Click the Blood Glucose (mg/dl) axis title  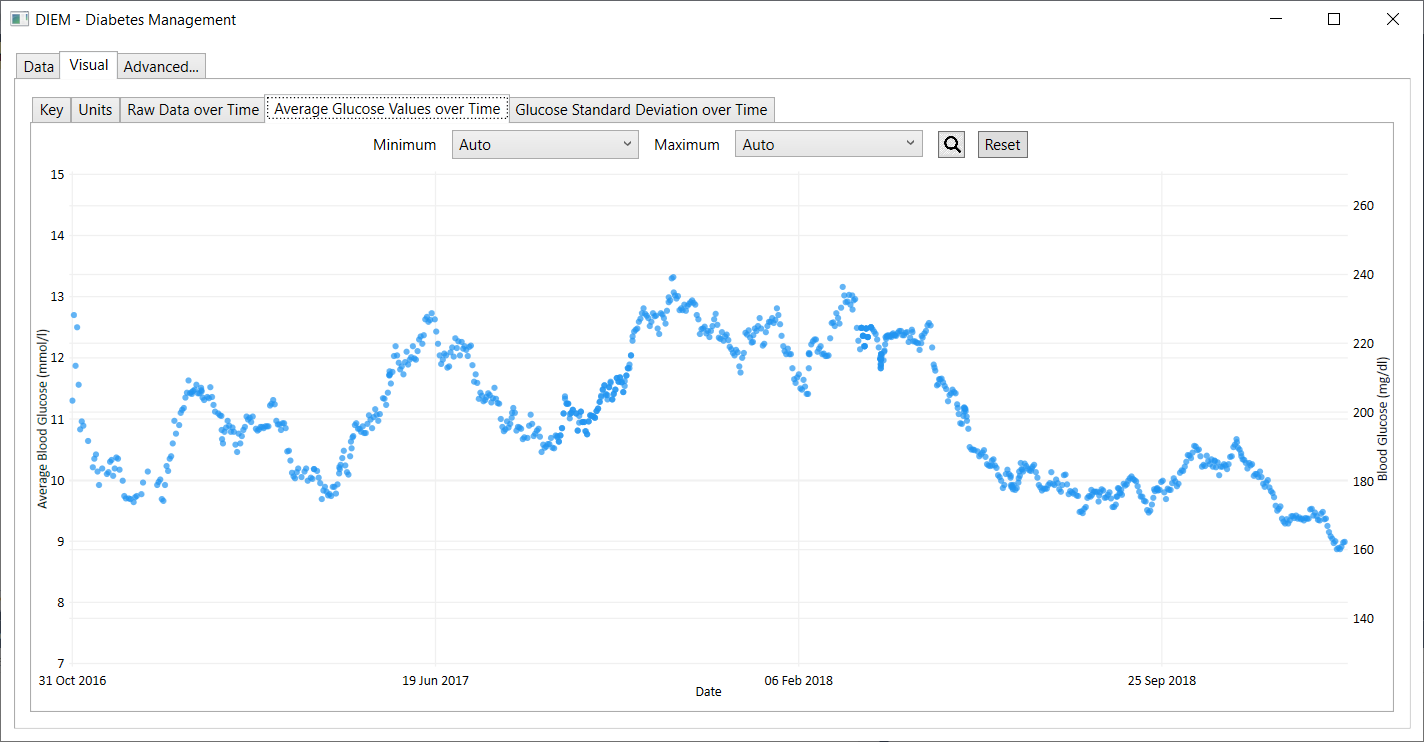[1383, 419]
